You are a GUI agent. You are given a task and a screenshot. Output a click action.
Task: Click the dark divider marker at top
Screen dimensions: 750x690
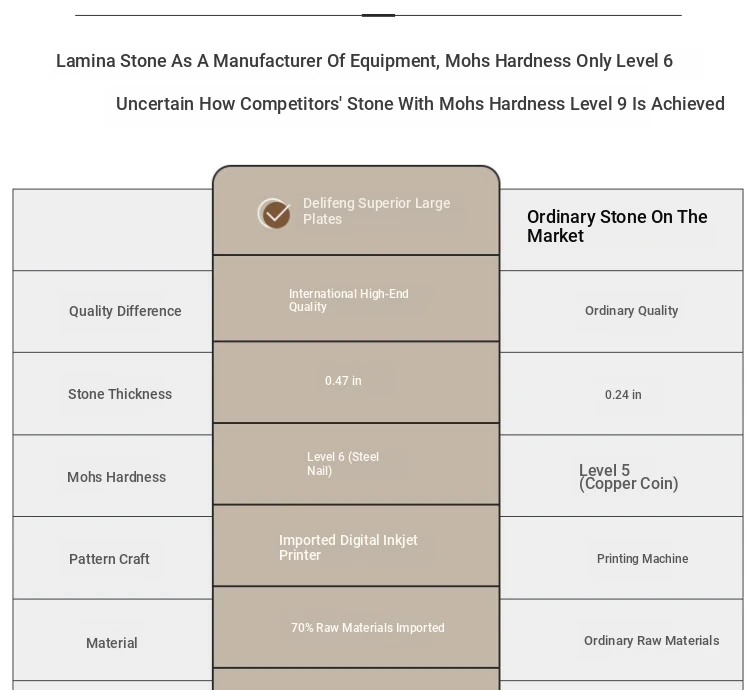pyautogui.click(x=378, y=15)
